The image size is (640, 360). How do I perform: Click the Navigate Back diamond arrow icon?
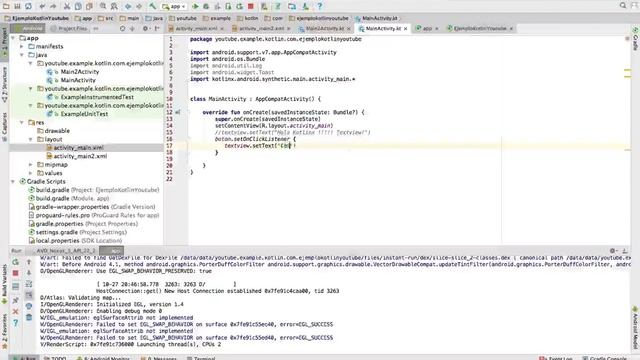click(x=128, y=6)
